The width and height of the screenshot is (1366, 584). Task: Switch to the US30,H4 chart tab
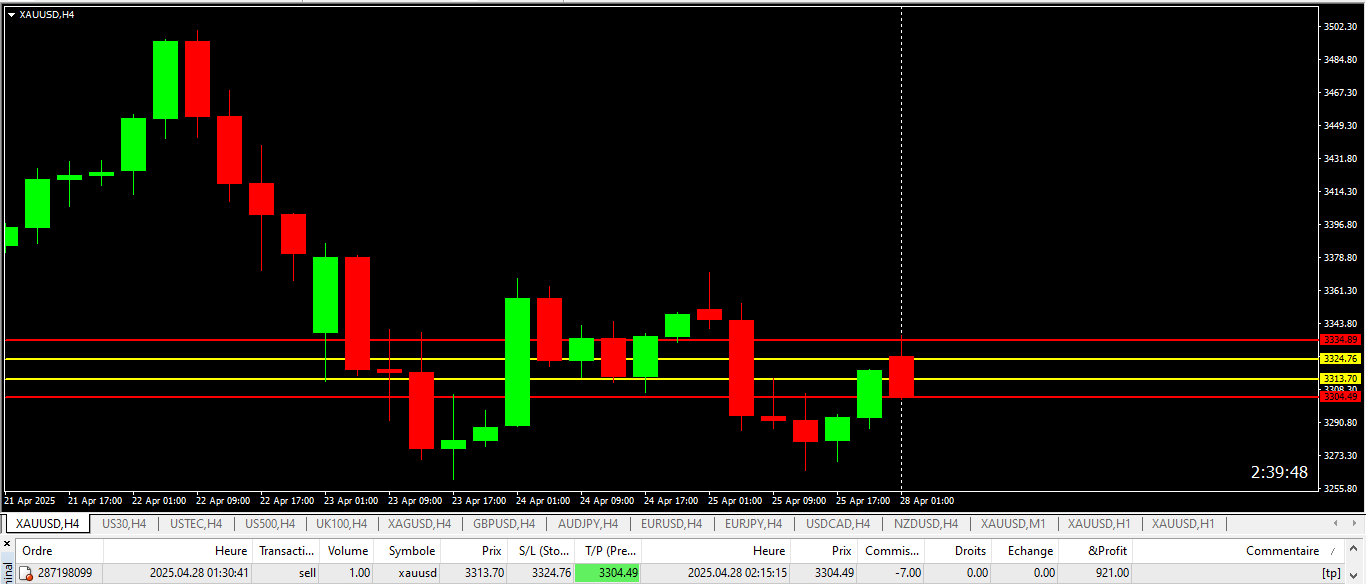[x=124, y=524]
